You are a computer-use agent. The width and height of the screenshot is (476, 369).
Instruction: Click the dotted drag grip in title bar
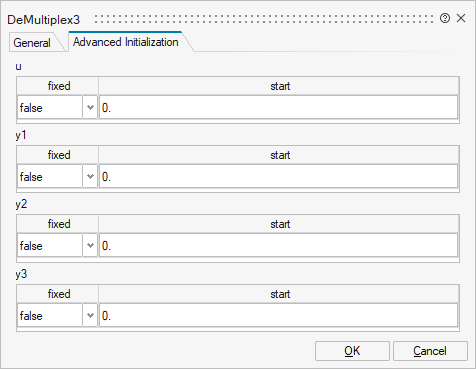point(264,19)
